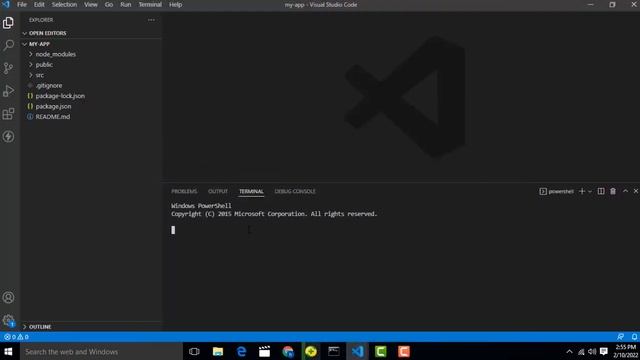The width and height of the screenshot is (640, 360).
Task: Click the Search the web and Windows box
Action: pos(101,351)
